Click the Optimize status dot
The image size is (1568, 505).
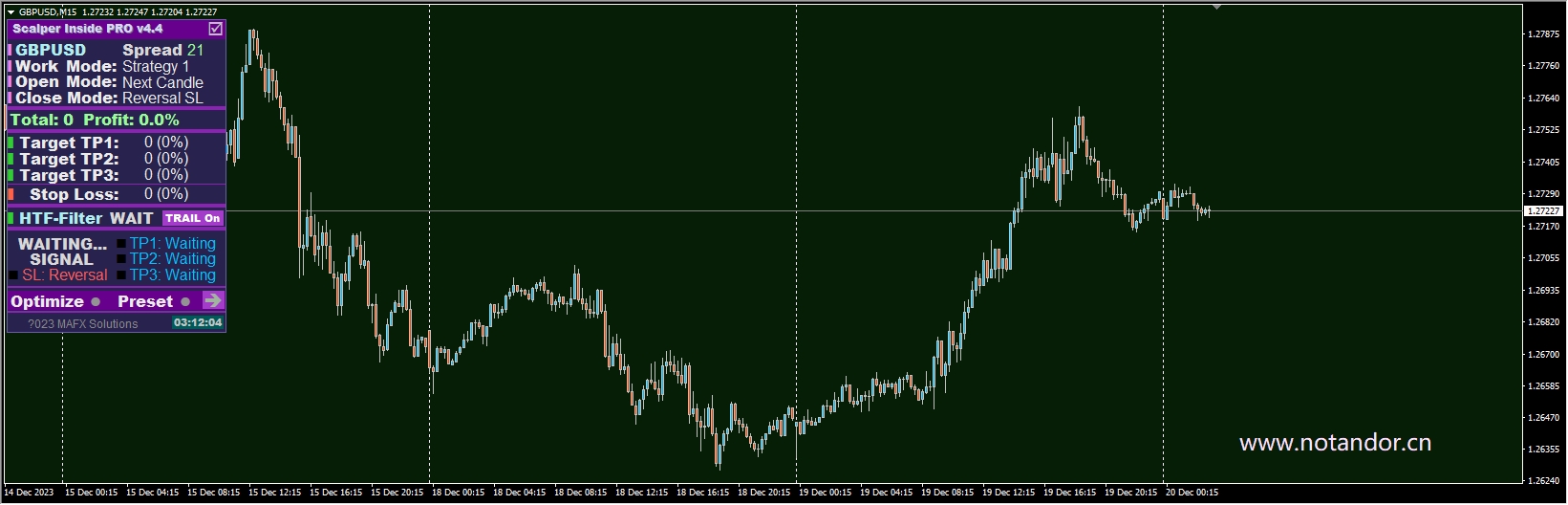(96, 301)
